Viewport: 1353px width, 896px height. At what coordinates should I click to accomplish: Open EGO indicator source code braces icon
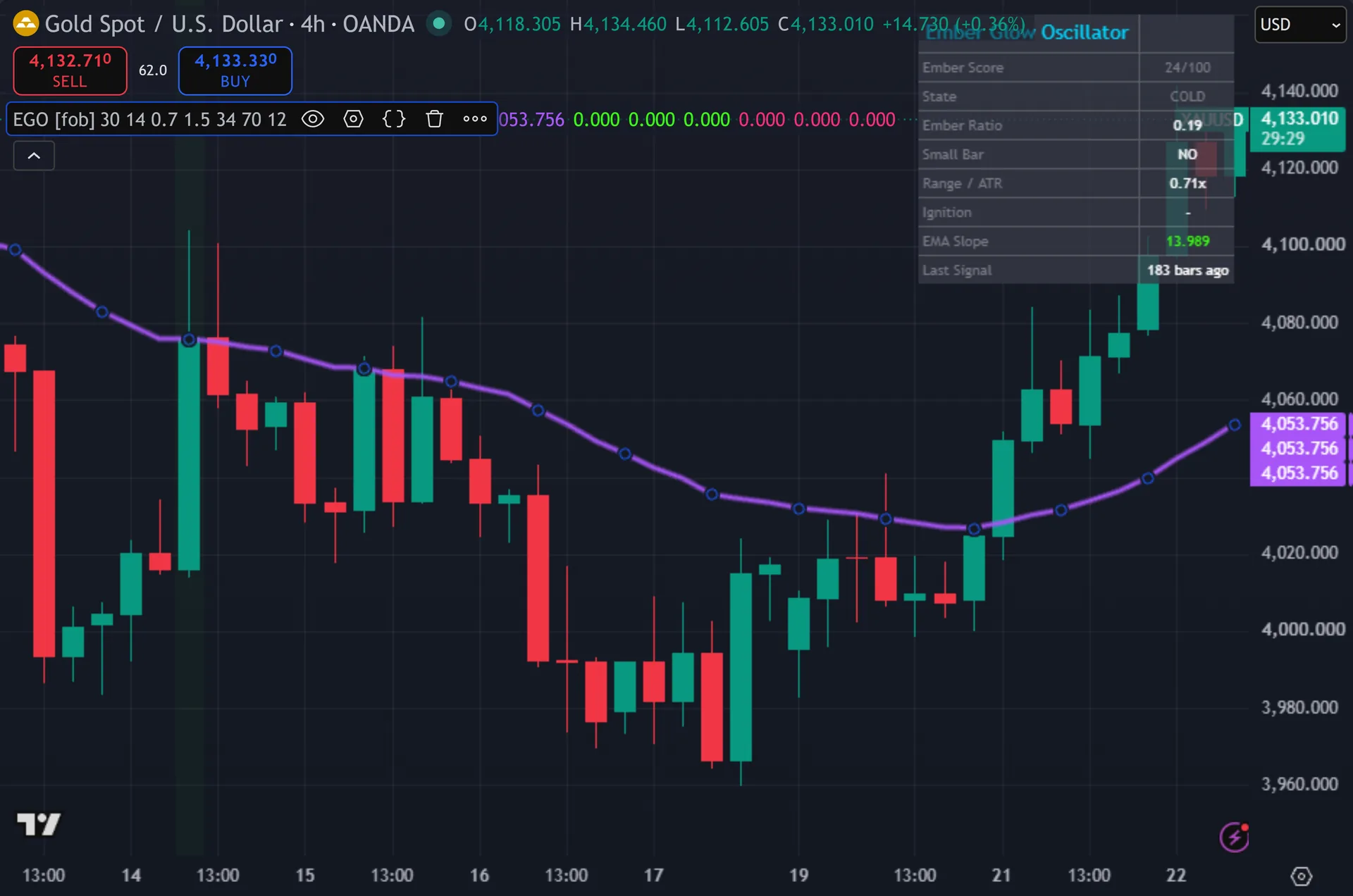click(x=394, y=119)
